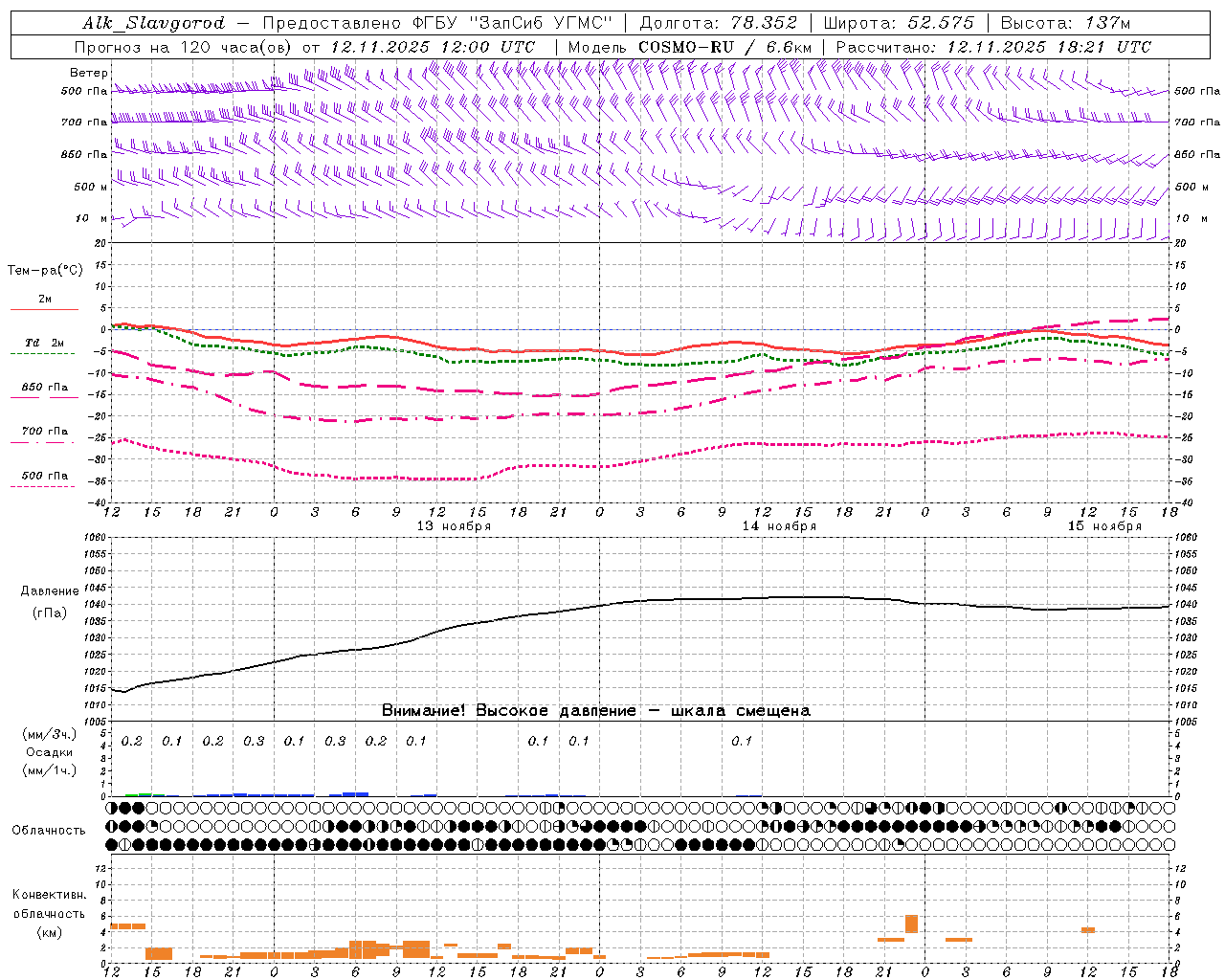Click the Тем-ра(°C) axis title
This screenshot has width=1225, height=980.
[x=45, y=271]
